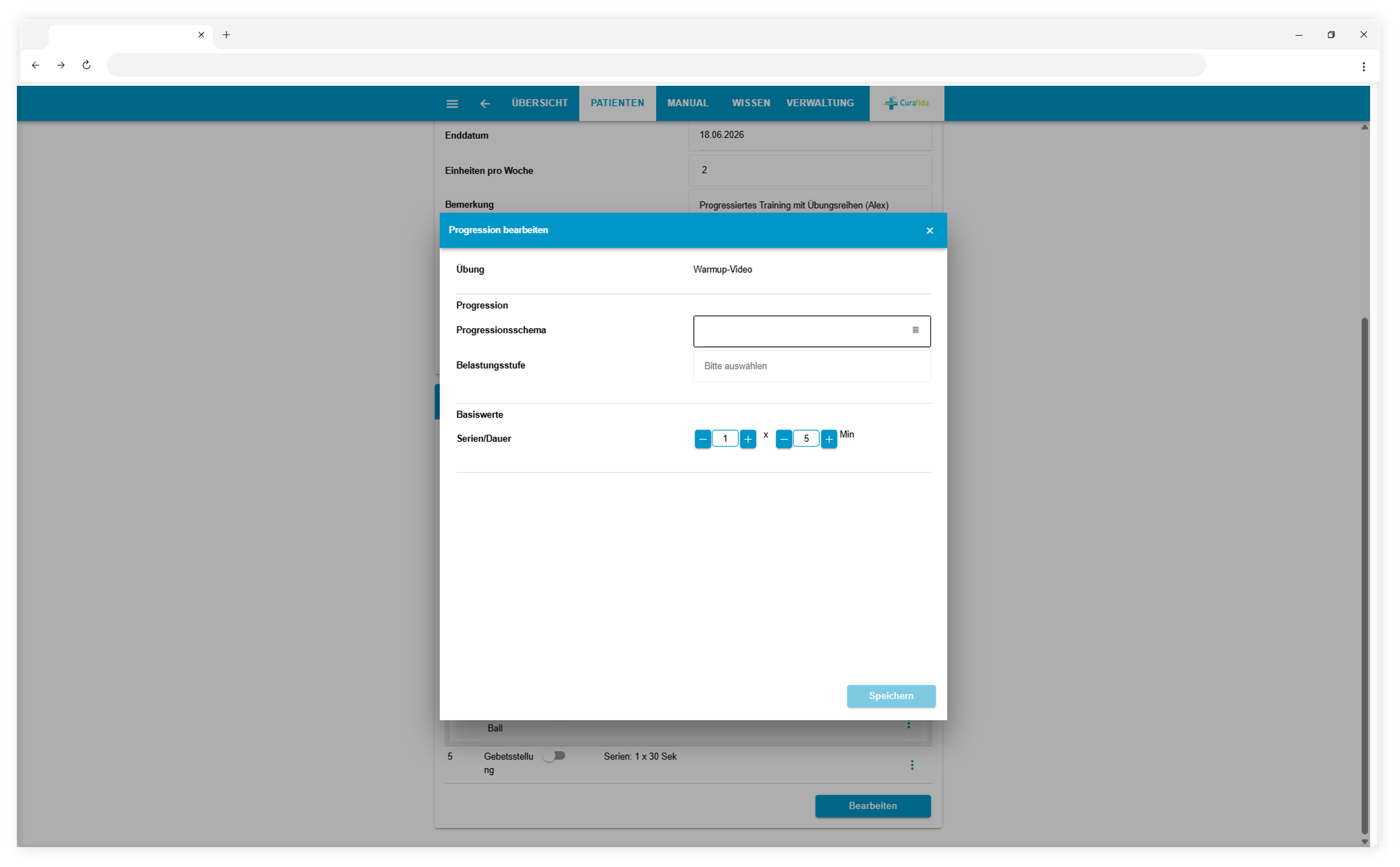Viewport: 1400px width, 867px height.
Task: Click the Serien number field
Action: click(725, 438)
